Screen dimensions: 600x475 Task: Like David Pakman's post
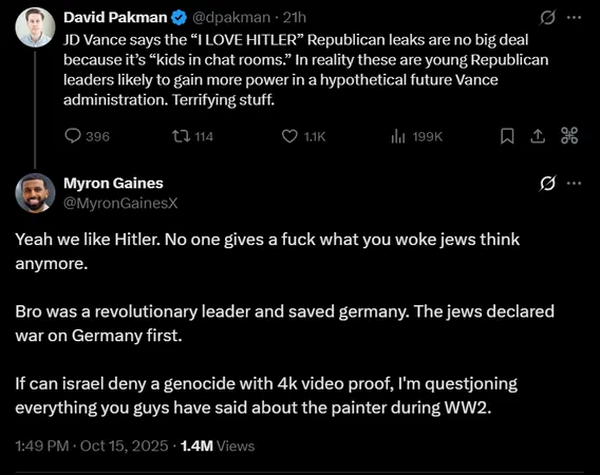[x=290, y=137]
